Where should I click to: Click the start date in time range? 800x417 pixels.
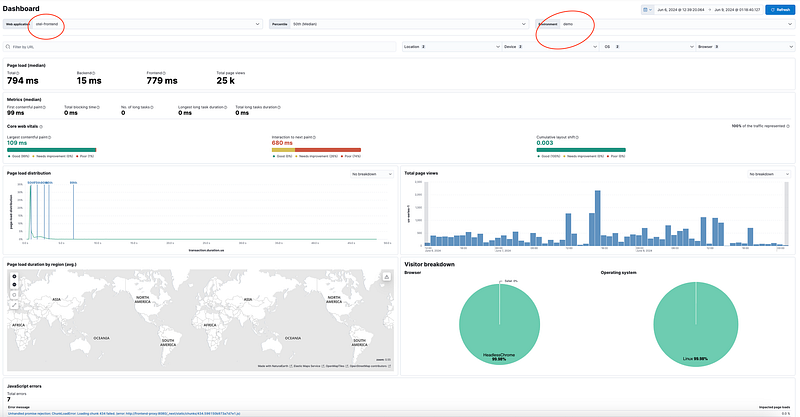pyautogui.click(x=681, y=10)
